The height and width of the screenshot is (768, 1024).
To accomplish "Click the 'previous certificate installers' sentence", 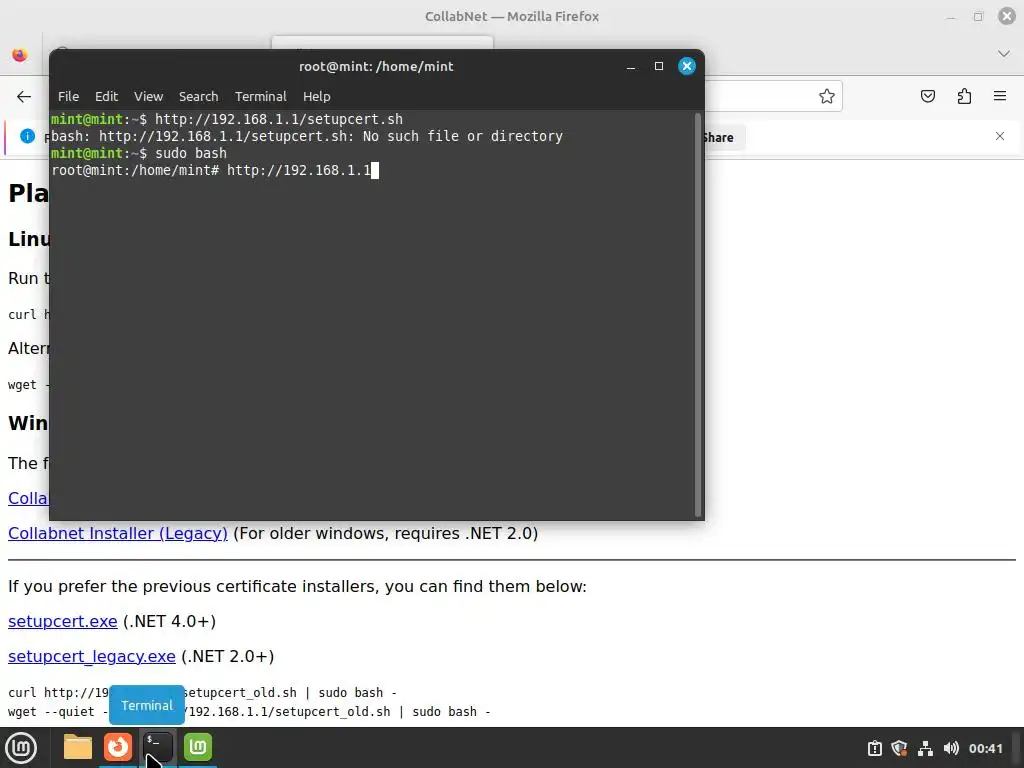I will pyautogui.click(x=297, y=586).
